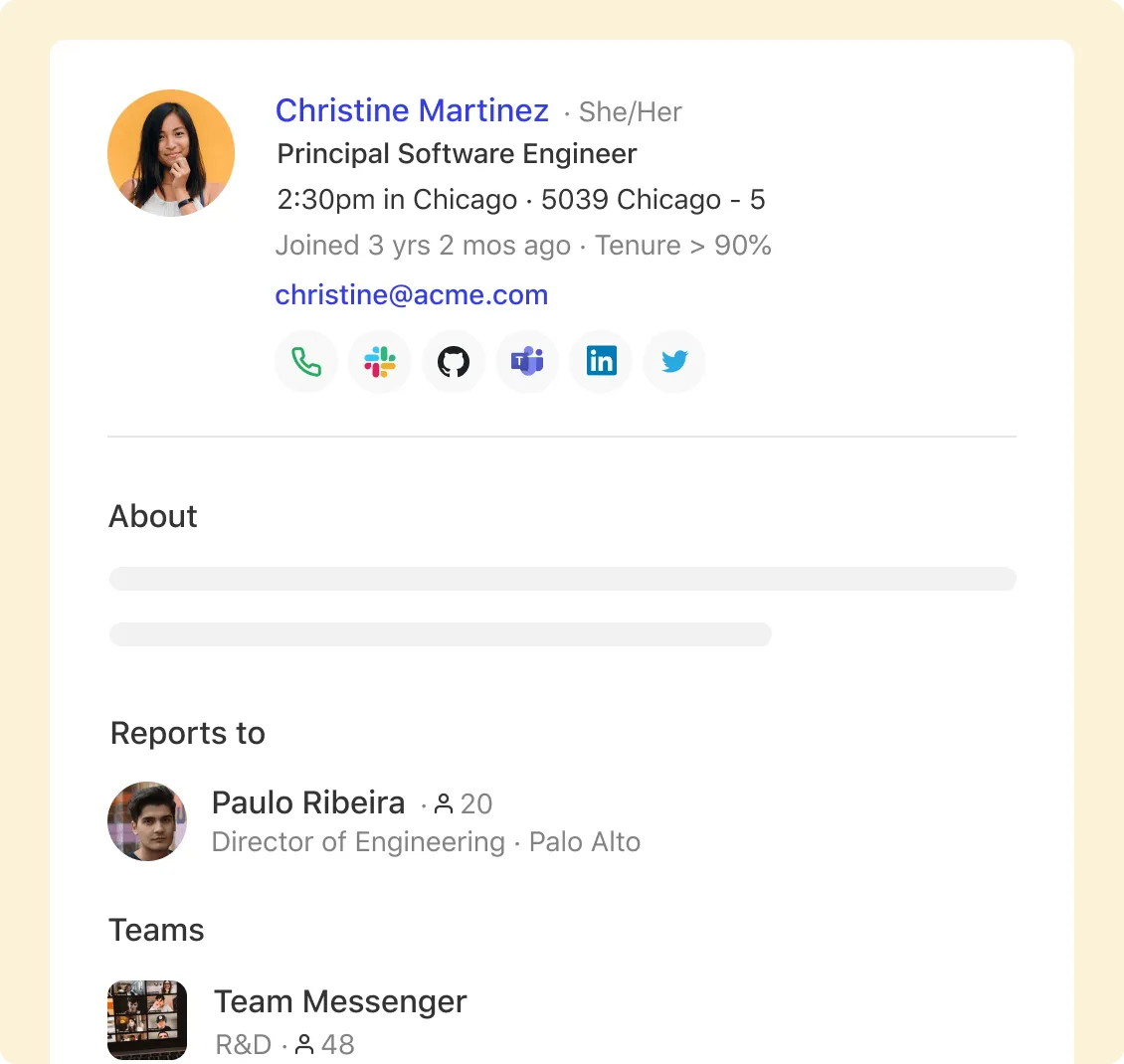Open Christine's Slack profile
Screen dimensions: 1124x1064
(x=380, y=362)
